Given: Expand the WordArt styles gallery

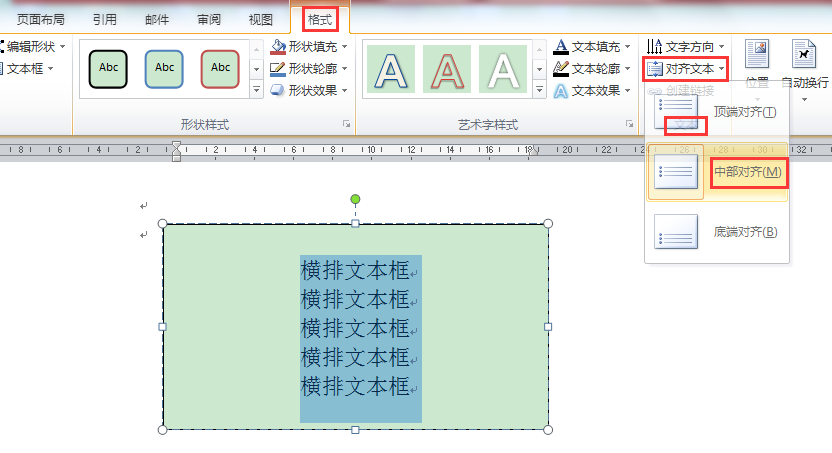Looking at the screenshot, I should pos(540,90).
